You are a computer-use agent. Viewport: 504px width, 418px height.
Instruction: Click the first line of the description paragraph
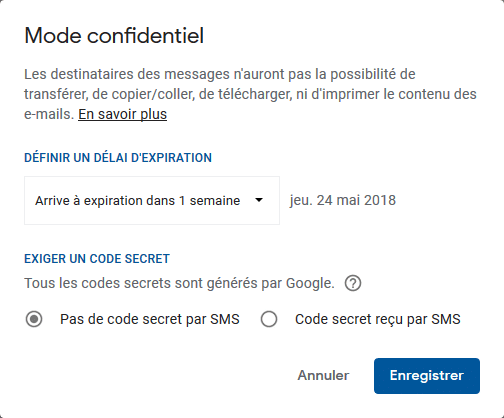click(x=220, y=74)
